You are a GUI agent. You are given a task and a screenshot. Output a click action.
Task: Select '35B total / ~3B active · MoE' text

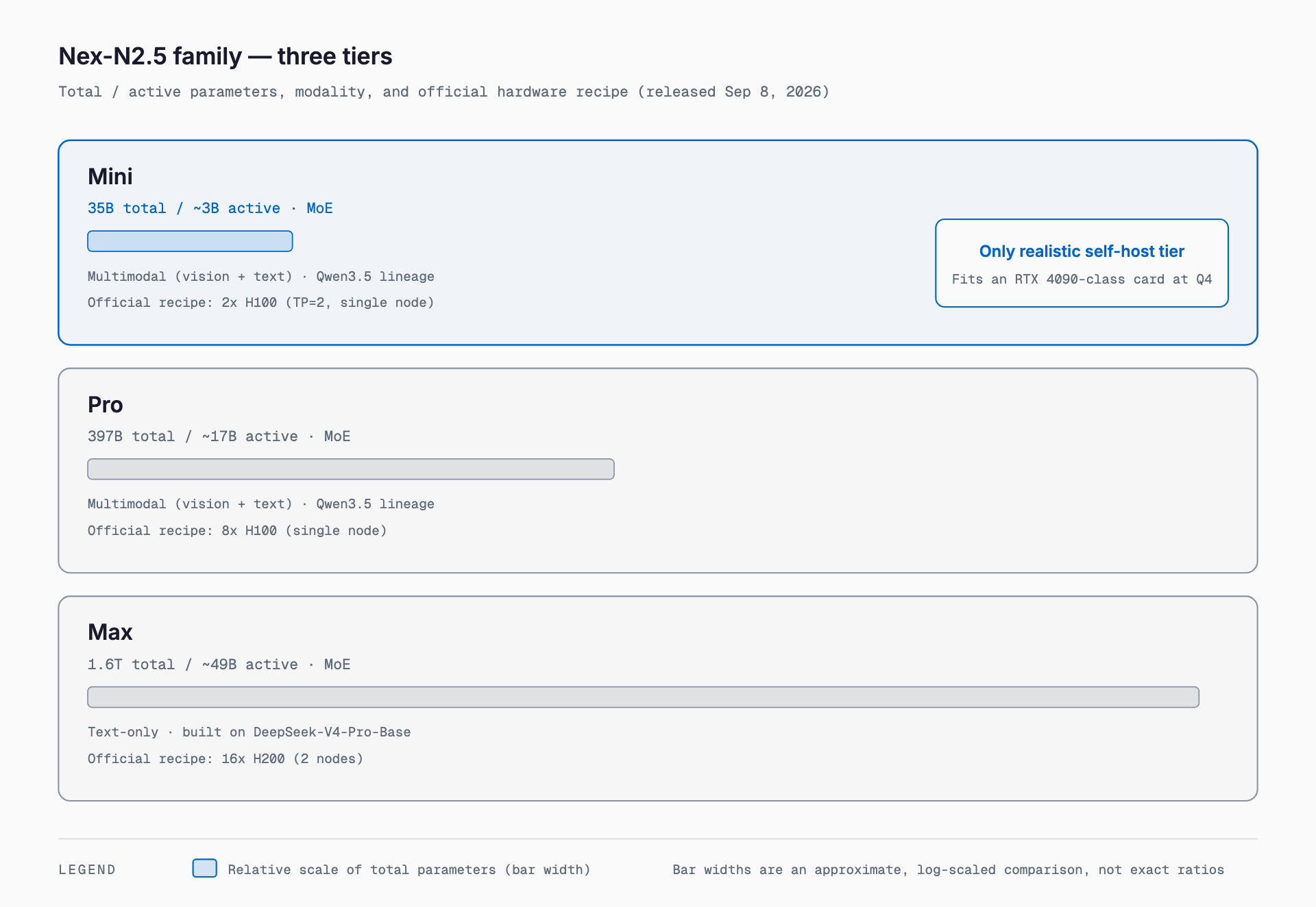[x=210, y=208]
